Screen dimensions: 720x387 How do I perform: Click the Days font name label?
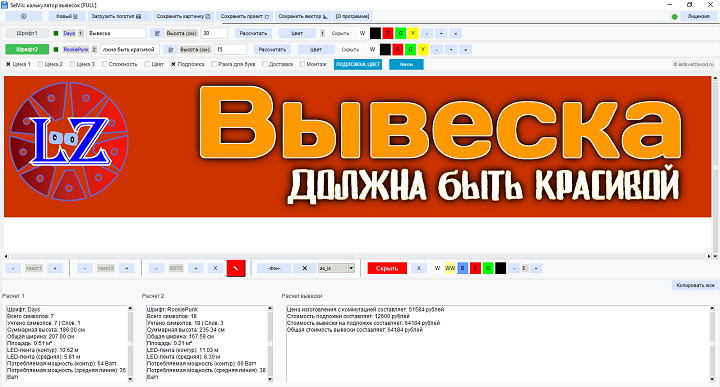click(x=69, y=33)
